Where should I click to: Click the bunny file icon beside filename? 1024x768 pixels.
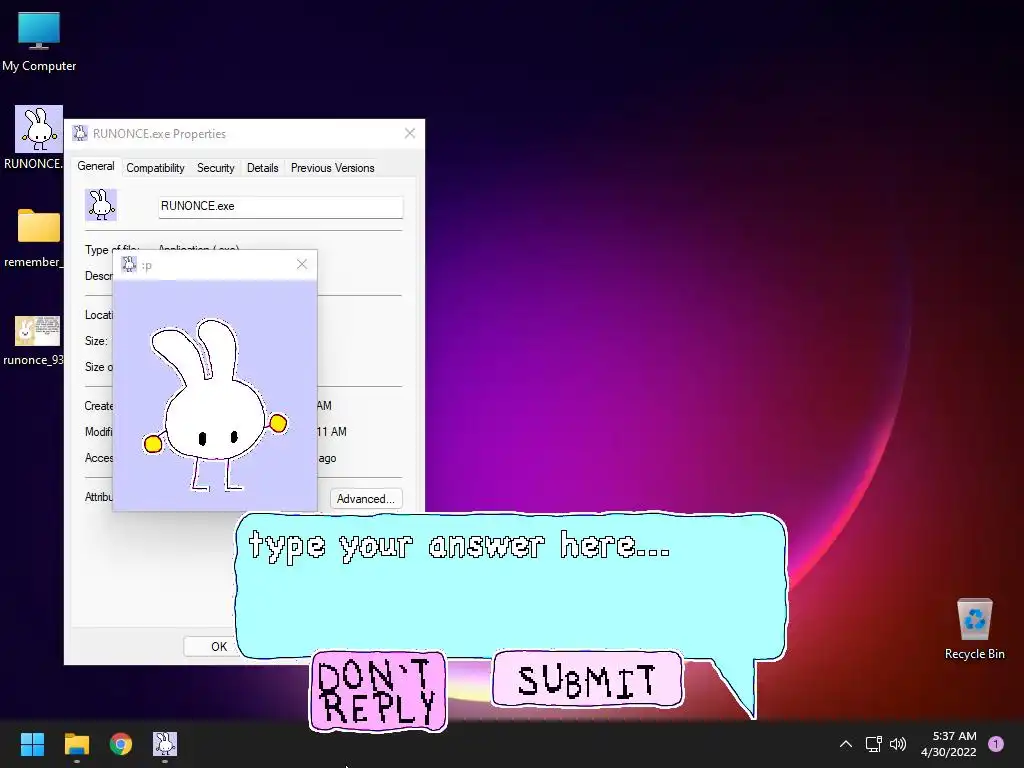click(x=101, y=205)
